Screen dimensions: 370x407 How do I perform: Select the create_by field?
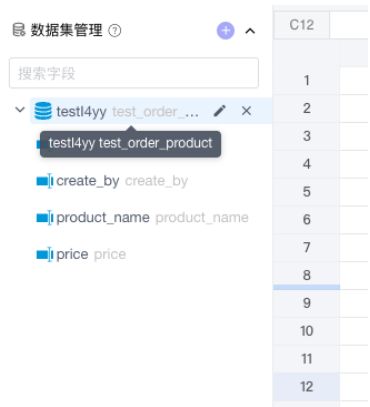coord(112,181)
